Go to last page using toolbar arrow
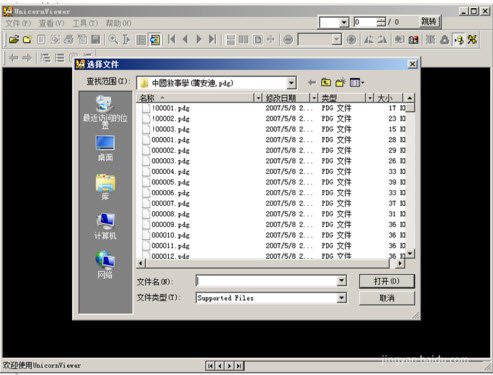Viewport: 493px width, 375px height. pos(212,39)
